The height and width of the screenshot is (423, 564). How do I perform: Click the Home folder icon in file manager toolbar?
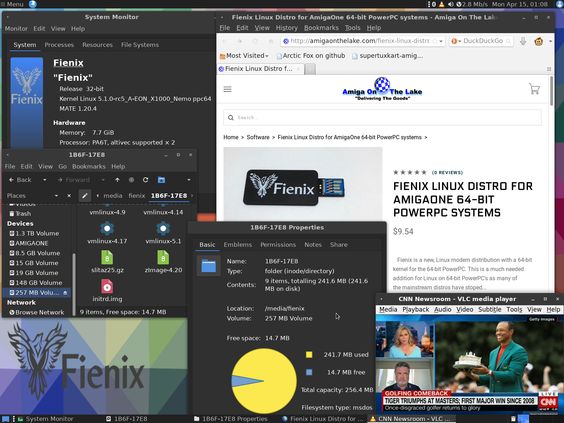click(161, 180)
